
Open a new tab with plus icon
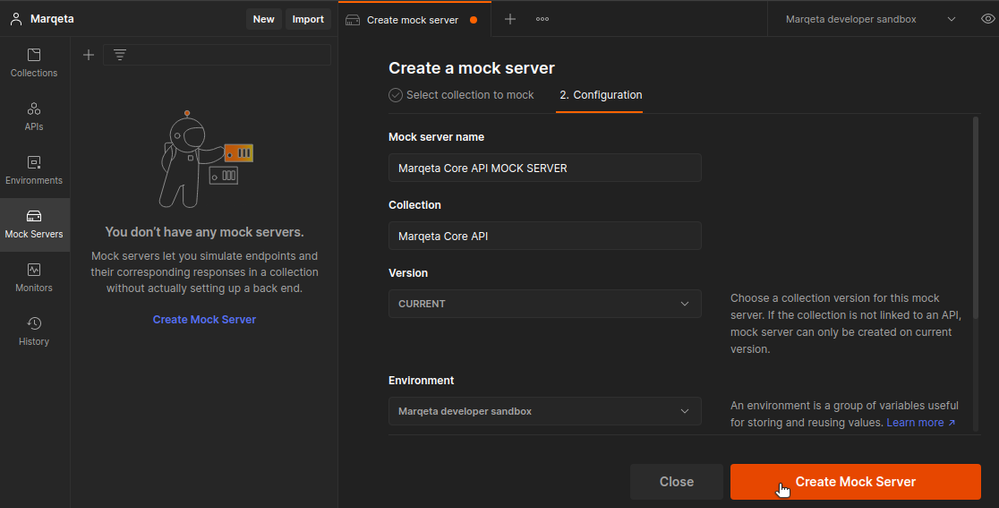click(x=510, y=19)
